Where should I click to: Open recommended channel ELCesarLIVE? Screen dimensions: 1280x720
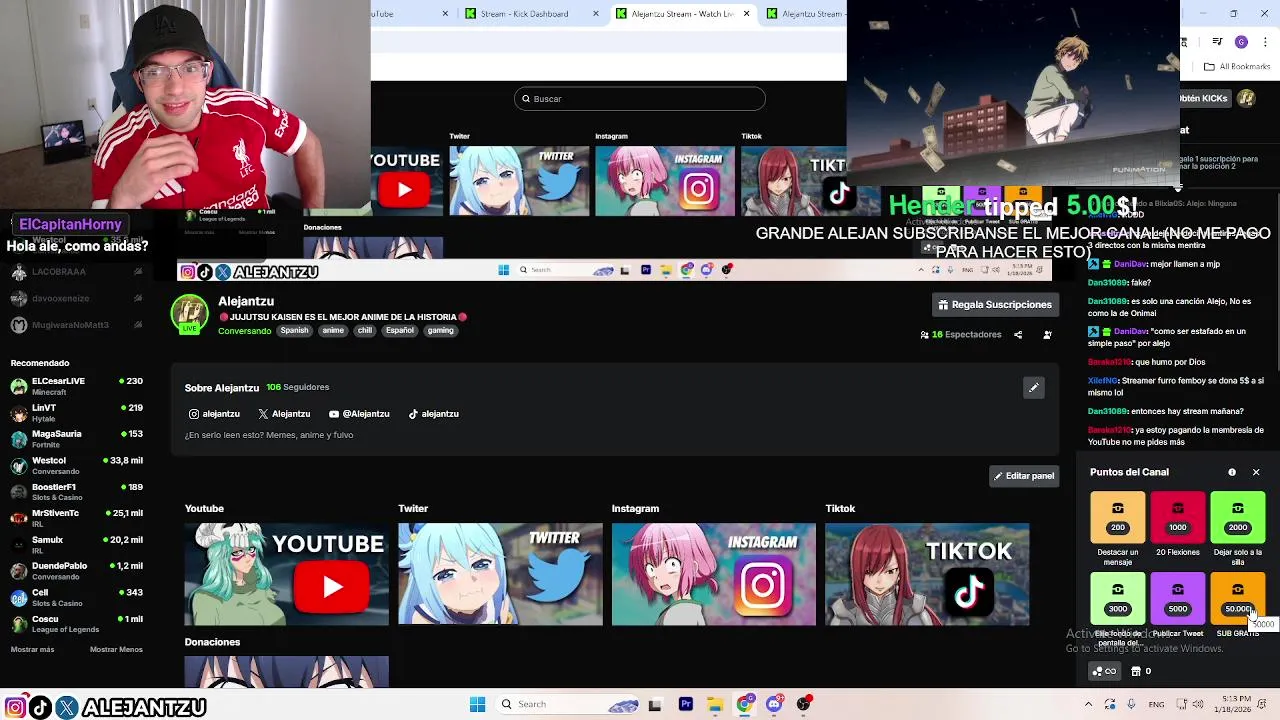pyautogui.click(x=76, y=386)
